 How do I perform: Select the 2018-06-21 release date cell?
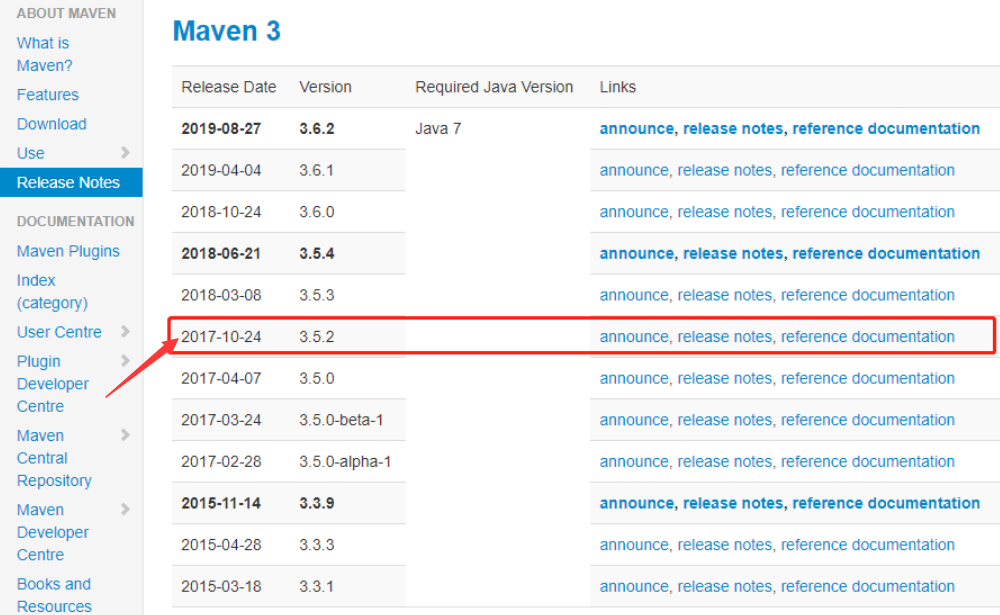tap(221, 253)
